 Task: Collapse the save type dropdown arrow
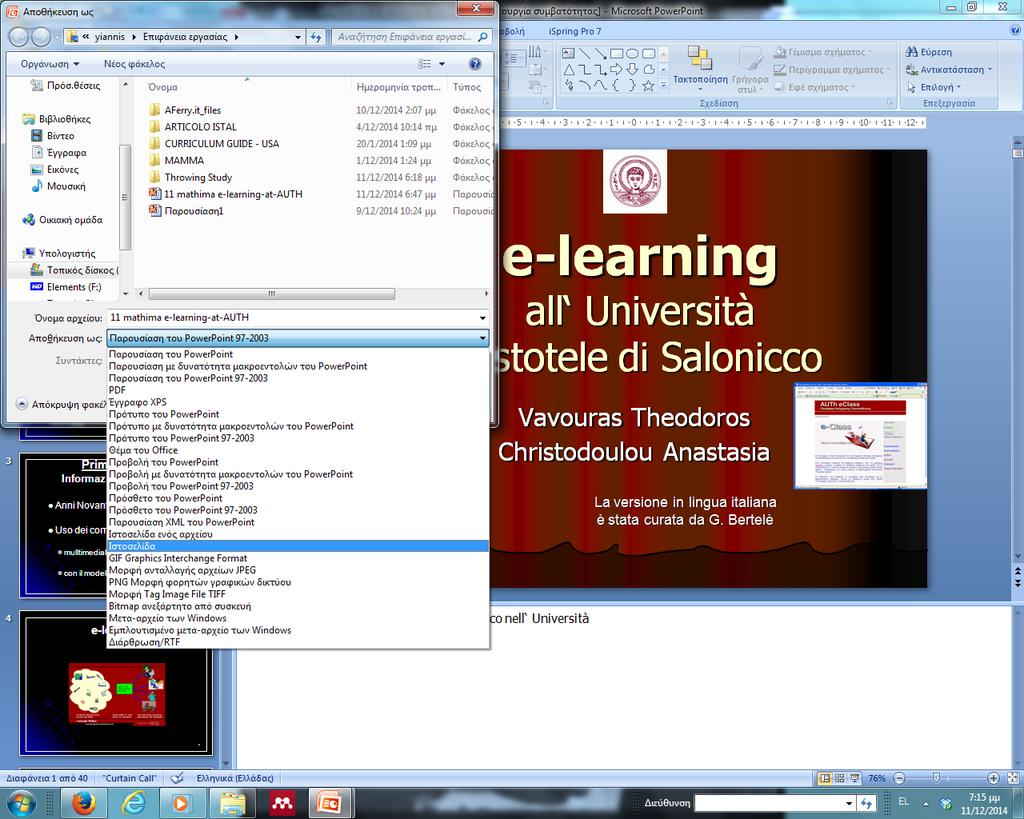click(x=483, y=338)
